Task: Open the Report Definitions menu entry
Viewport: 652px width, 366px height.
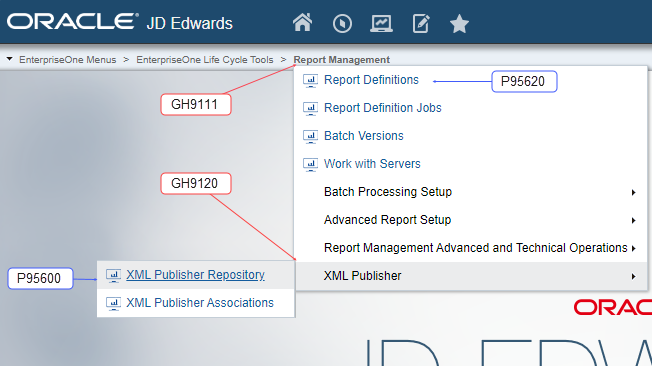Action: click(371, 79)
